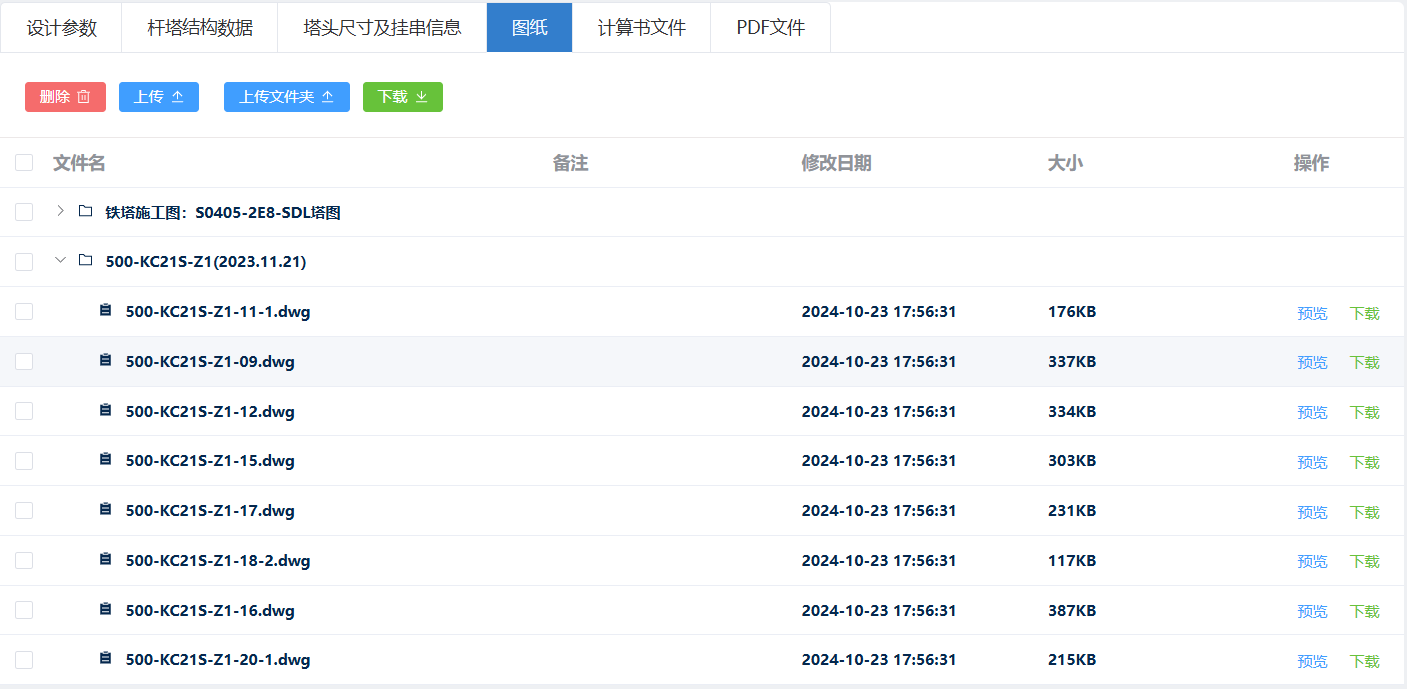The width and height of the screenshot is (1407, 689).
Task: Open 塔头尺寸及挂串信息 tab
Action: click(x=382, y=28)
